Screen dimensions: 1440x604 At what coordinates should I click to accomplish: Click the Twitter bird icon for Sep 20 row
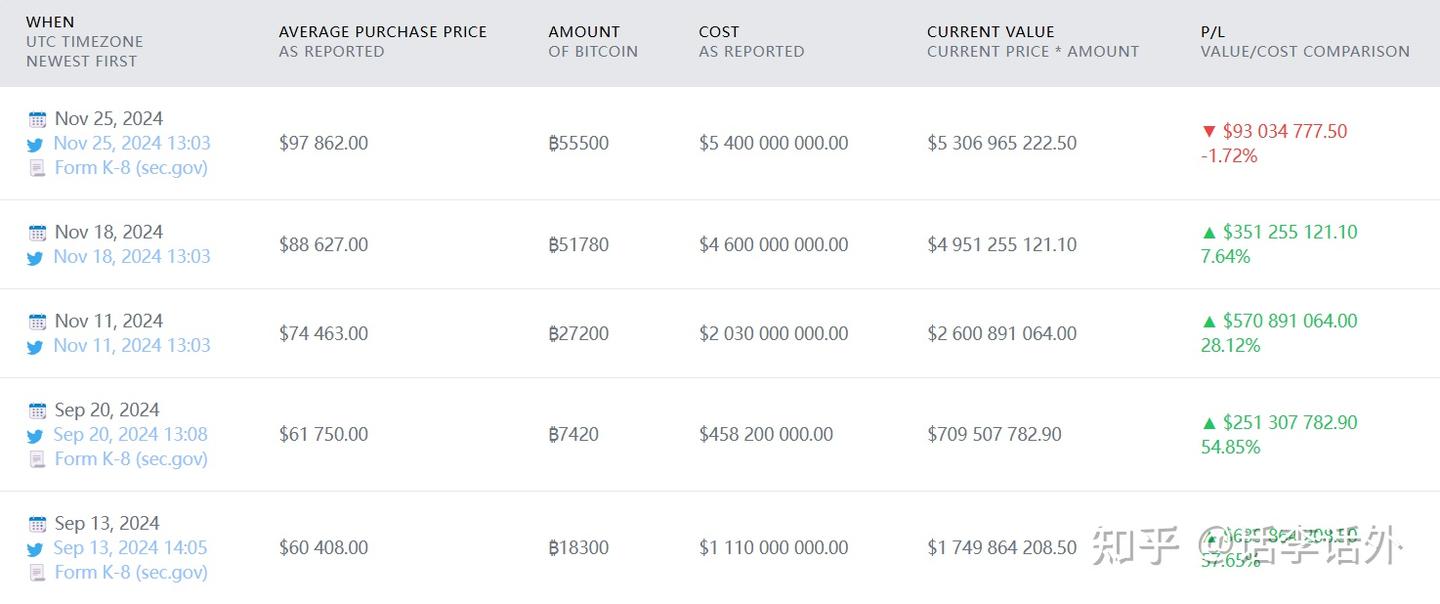pos(35,436)
